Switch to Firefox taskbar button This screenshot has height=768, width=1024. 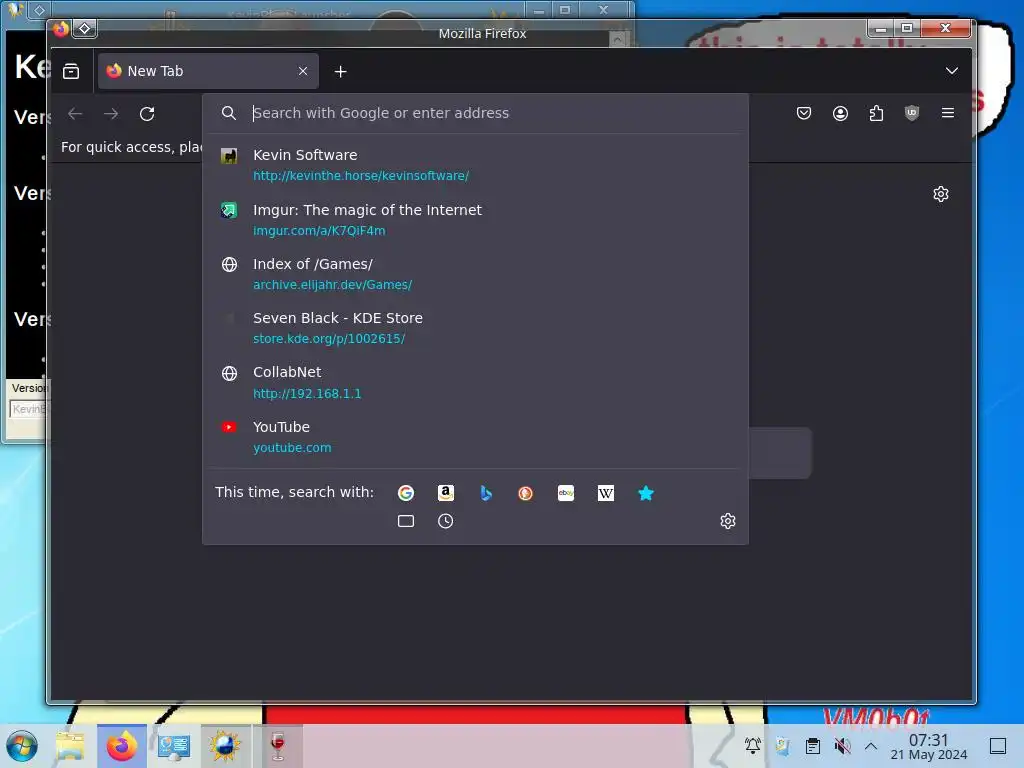(121, 746)
